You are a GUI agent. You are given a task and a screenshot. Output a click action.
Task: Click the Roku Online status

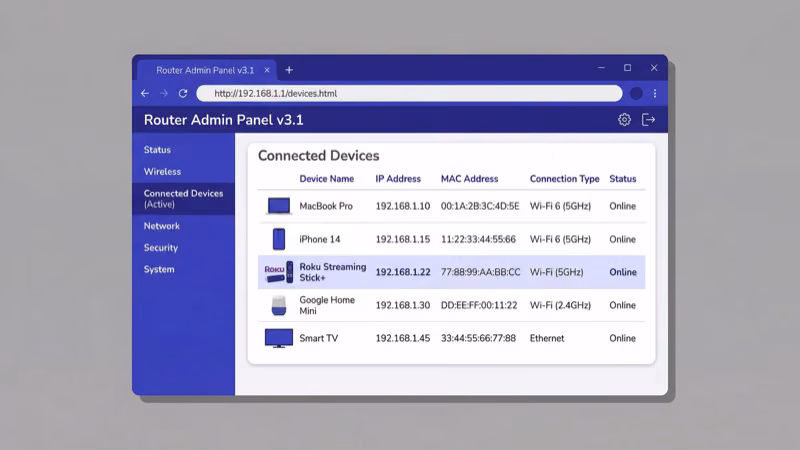623,272
